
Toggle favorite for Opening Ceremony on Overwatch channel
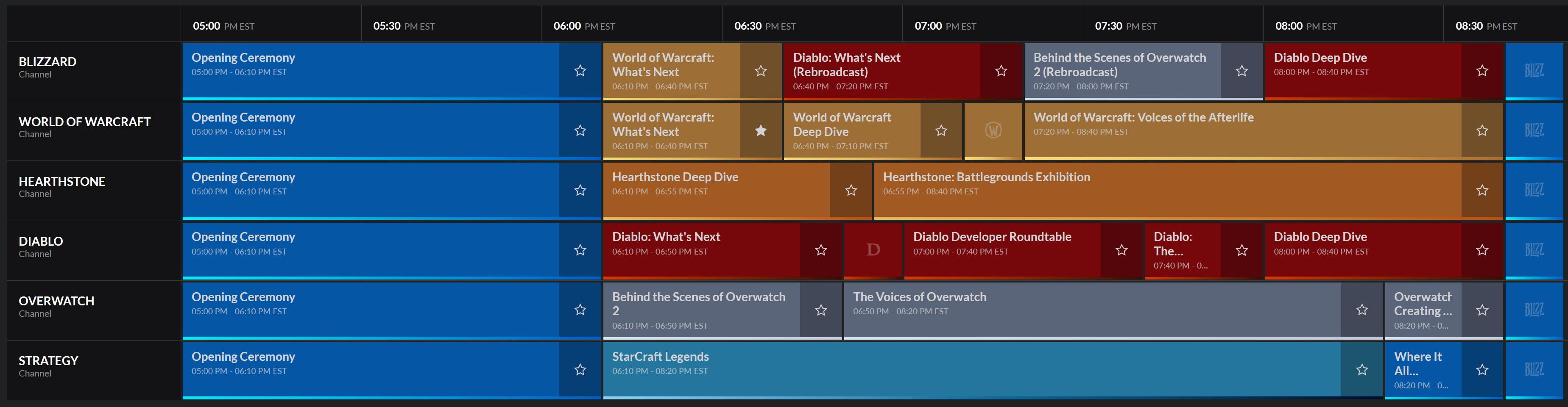[x=580, y=310]
